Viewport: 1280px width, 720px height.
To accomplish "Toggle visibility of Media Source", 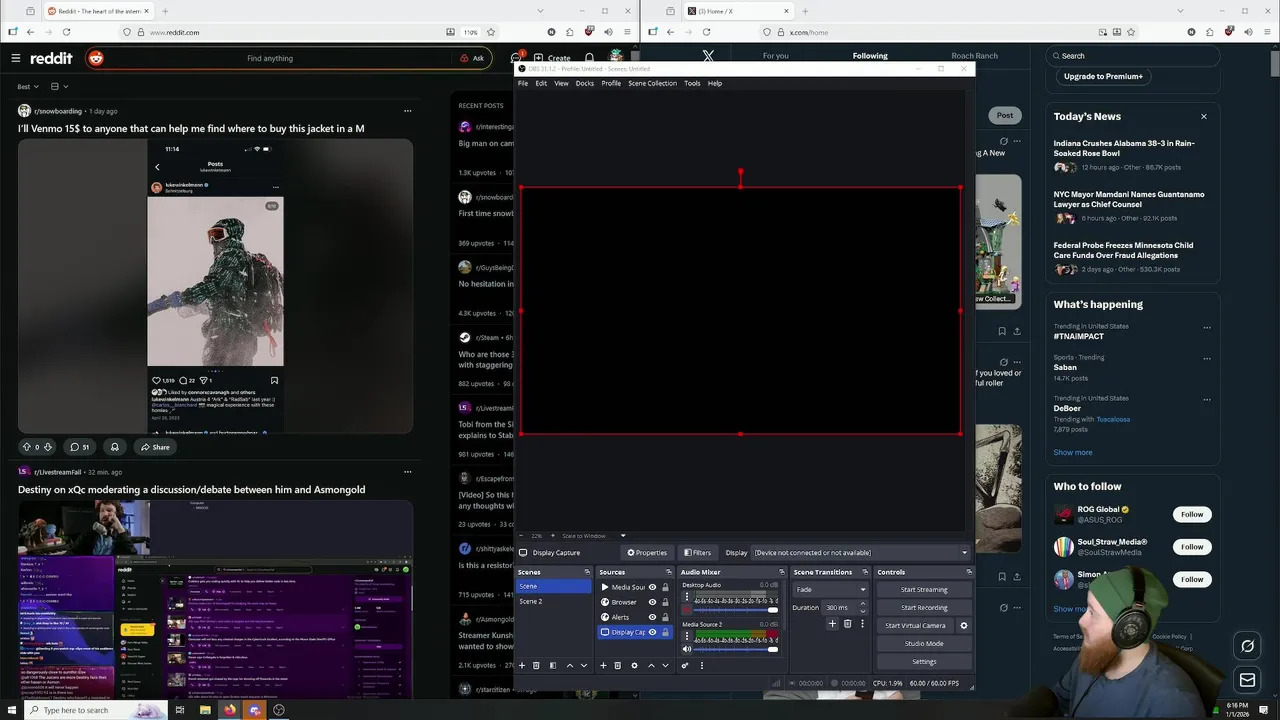I will [x=652, y=587].
